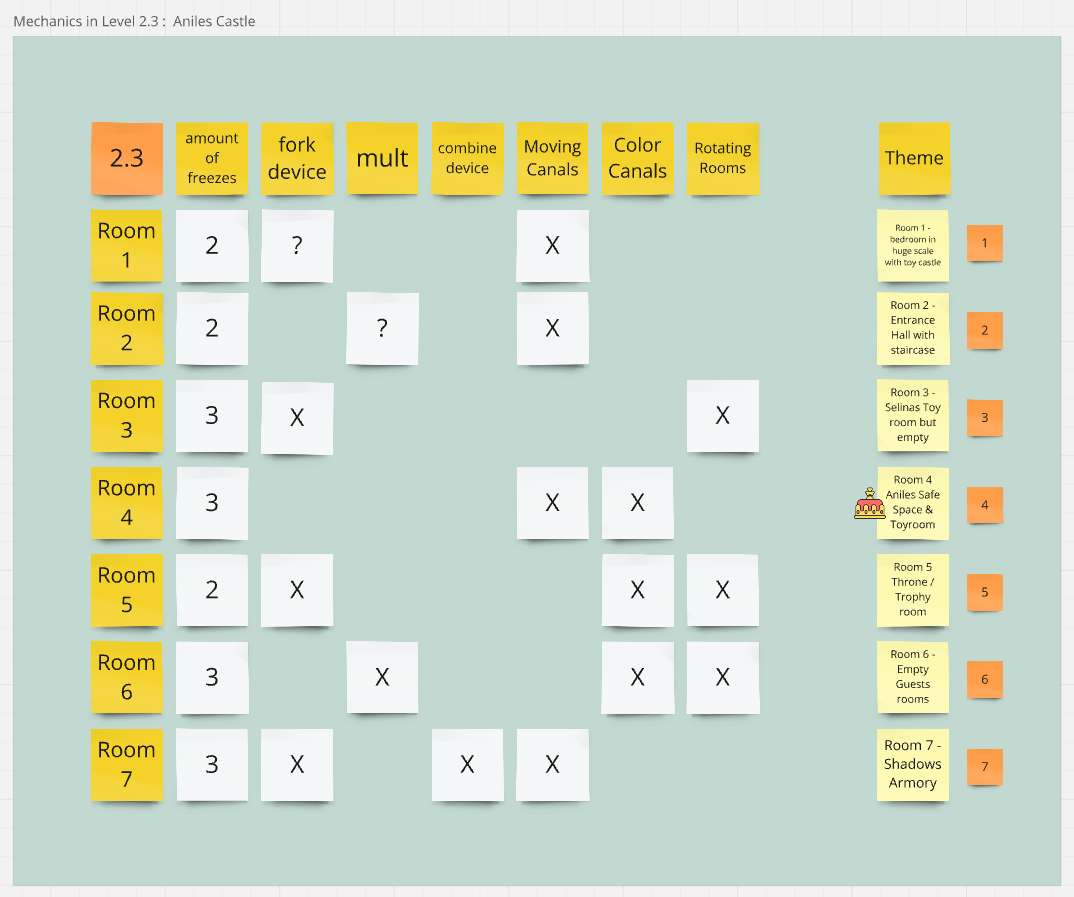Viewport: 1074px width, 897px height.
Task: Click the 'Room 1' row label
Action: (127, 245)
